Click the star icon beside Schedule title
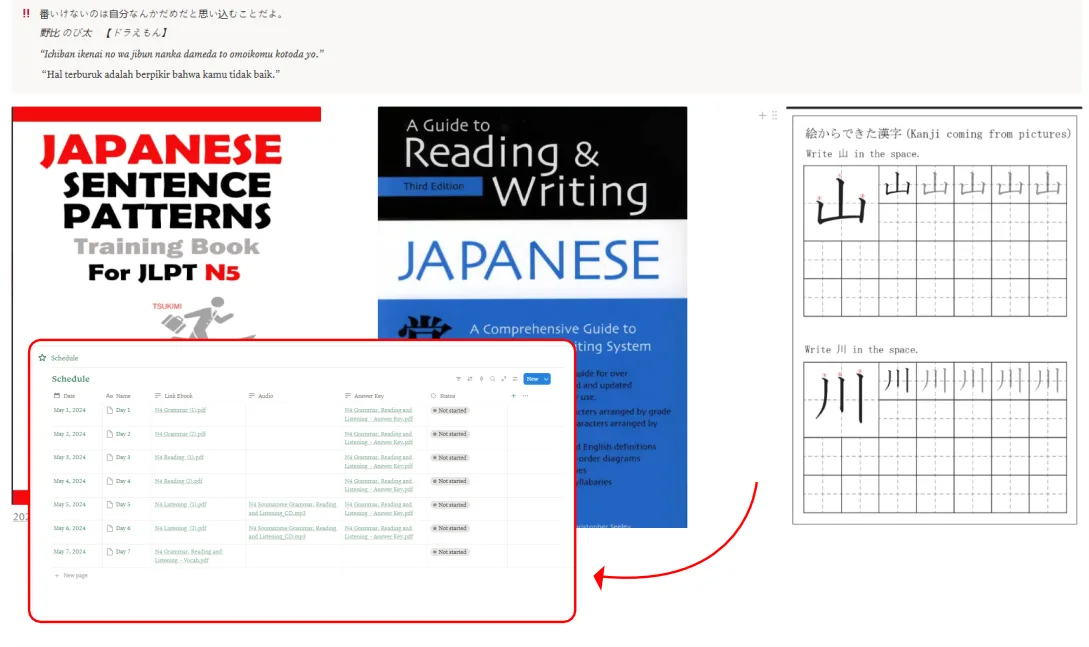 point(42,358)
